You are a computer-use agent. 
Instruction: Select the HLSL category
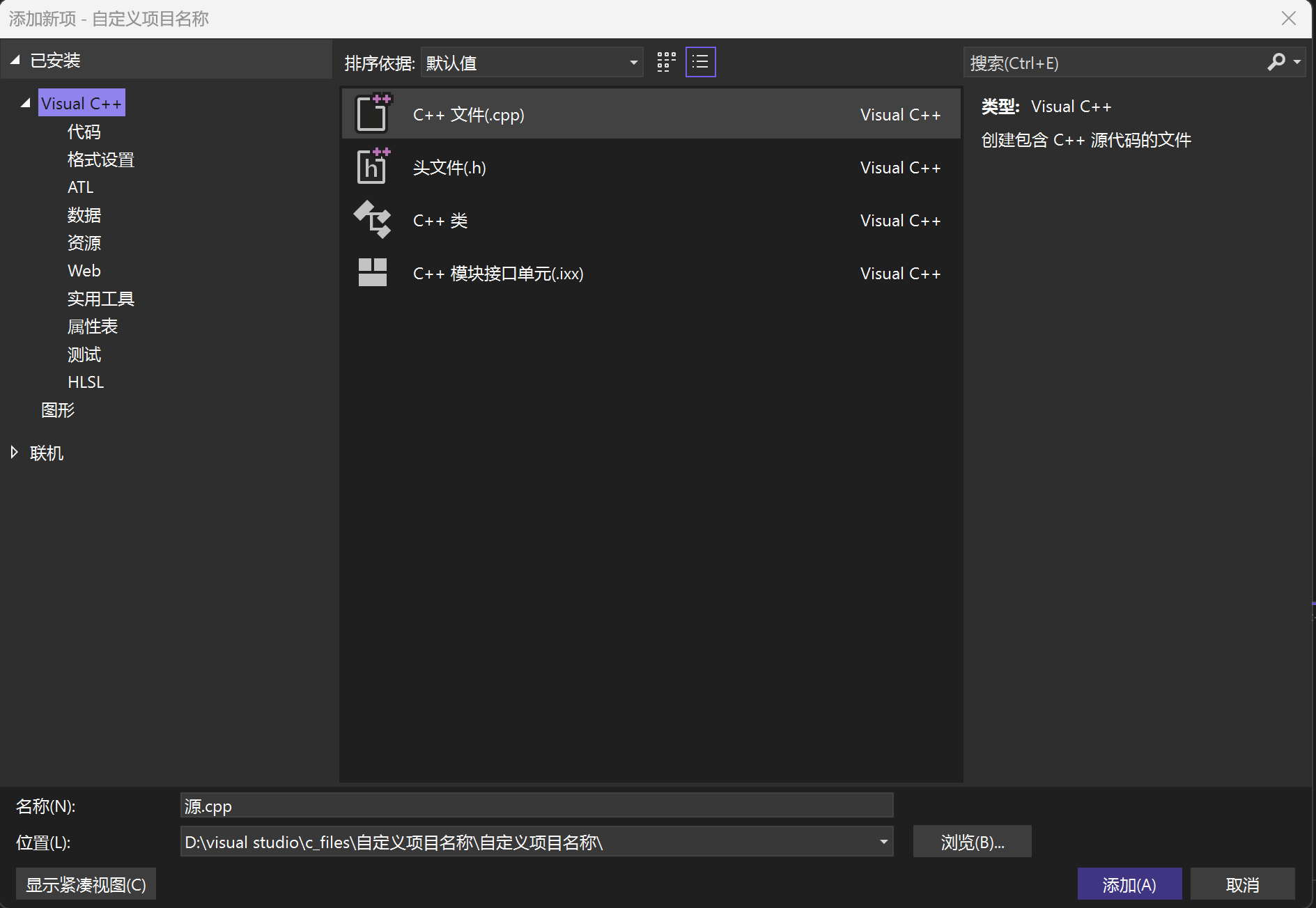86,382
